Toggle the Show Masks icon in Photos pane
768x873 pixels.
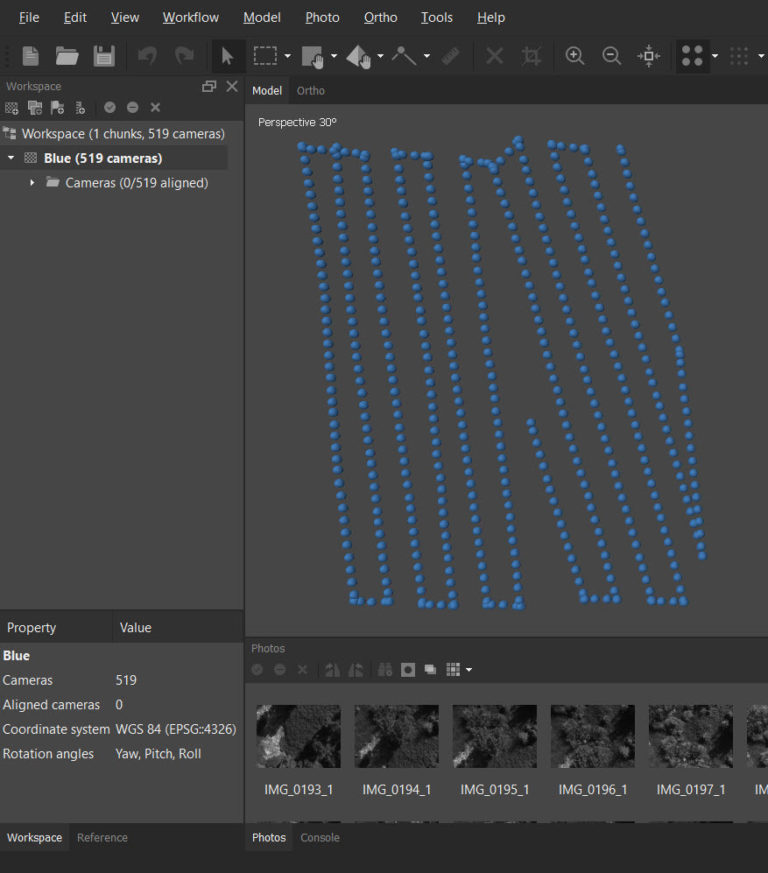408,669
